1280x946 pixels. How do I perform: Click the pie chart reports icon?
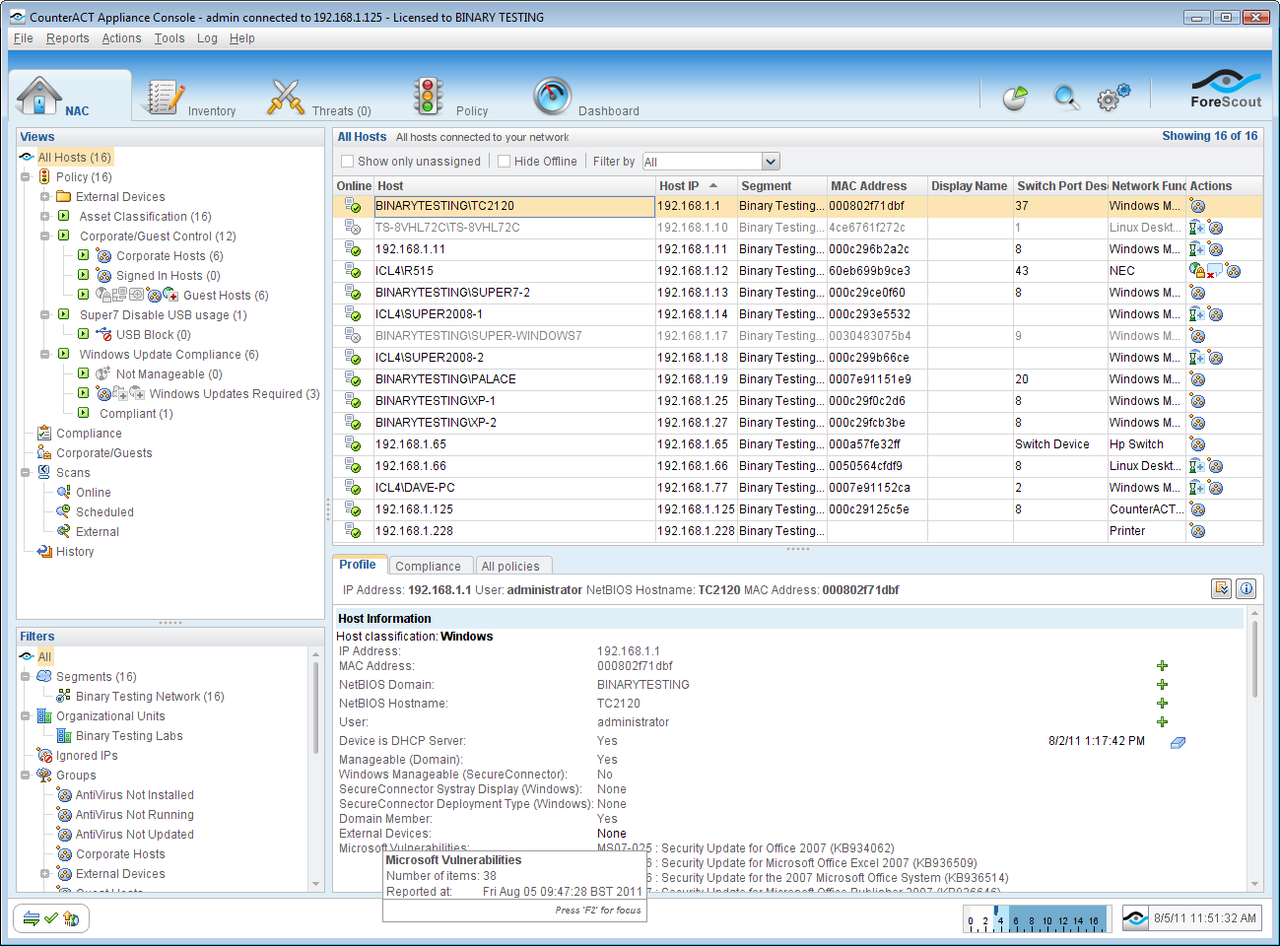(x=1016, y=97)
